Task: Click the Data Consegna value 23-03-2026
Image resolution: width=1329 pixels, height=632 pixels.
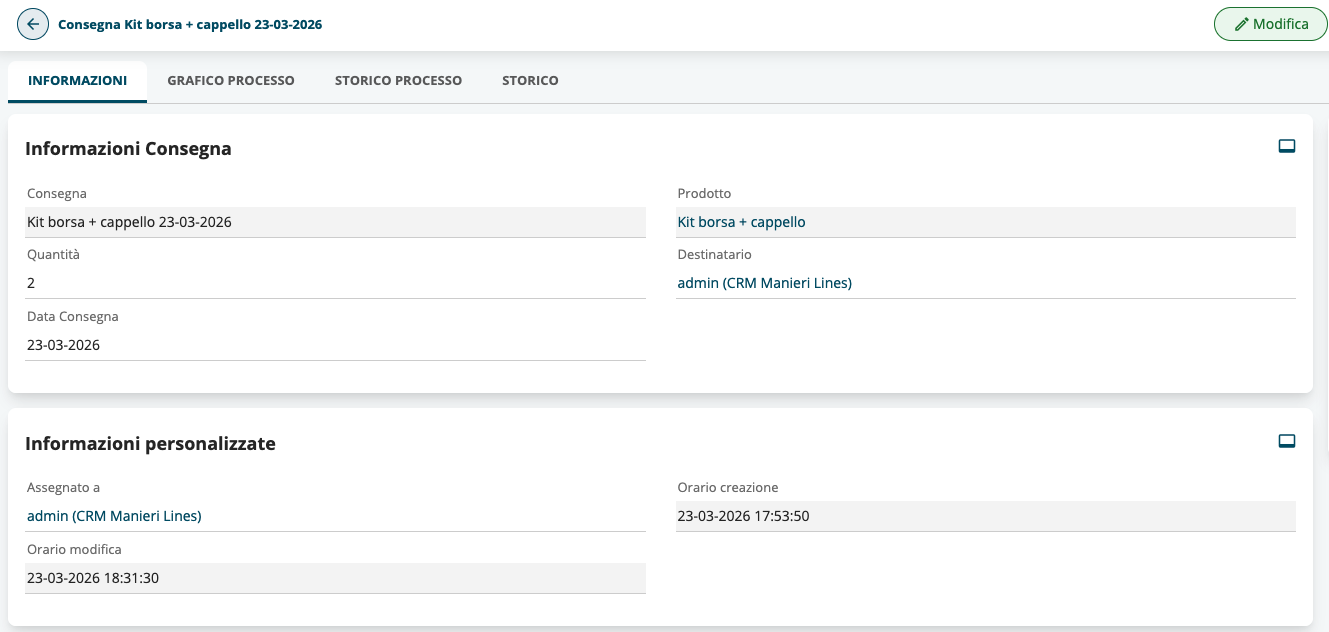Action: pos(335,345)
